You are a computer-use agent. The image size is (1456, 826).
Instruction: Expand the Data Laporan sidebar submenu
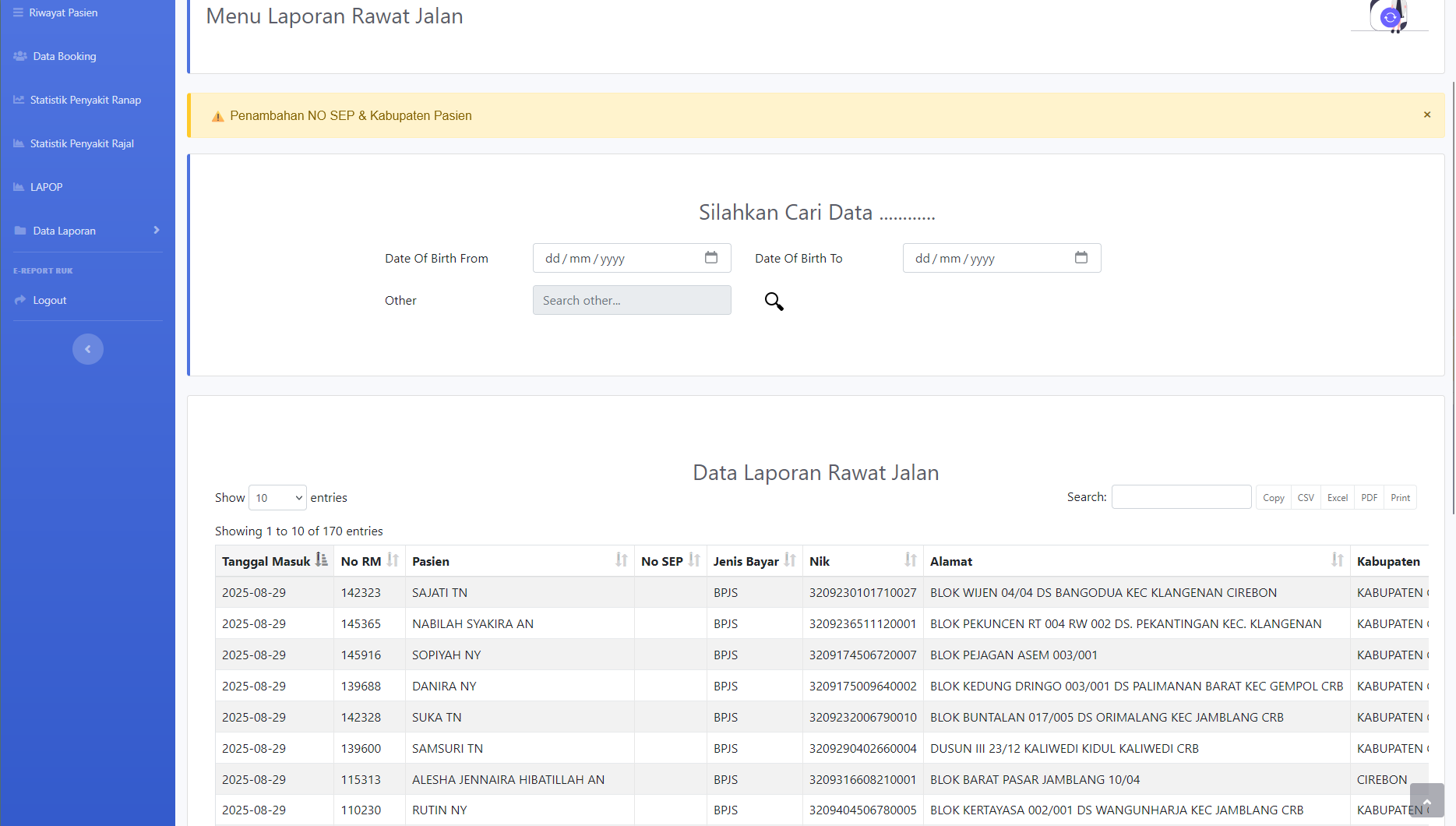pos(87,231)
